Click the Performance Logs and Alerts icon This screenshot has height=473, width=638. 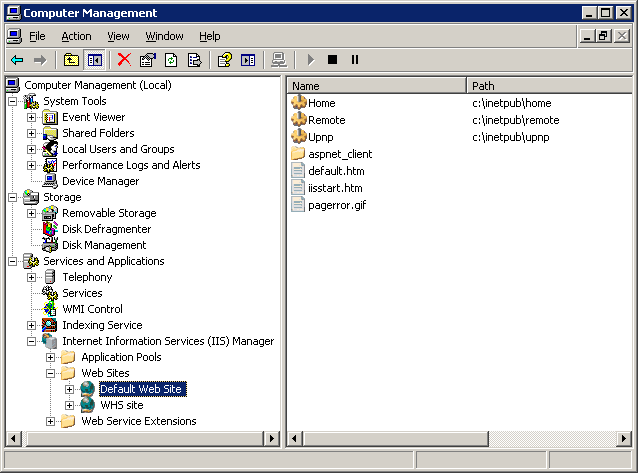point(50,165)
